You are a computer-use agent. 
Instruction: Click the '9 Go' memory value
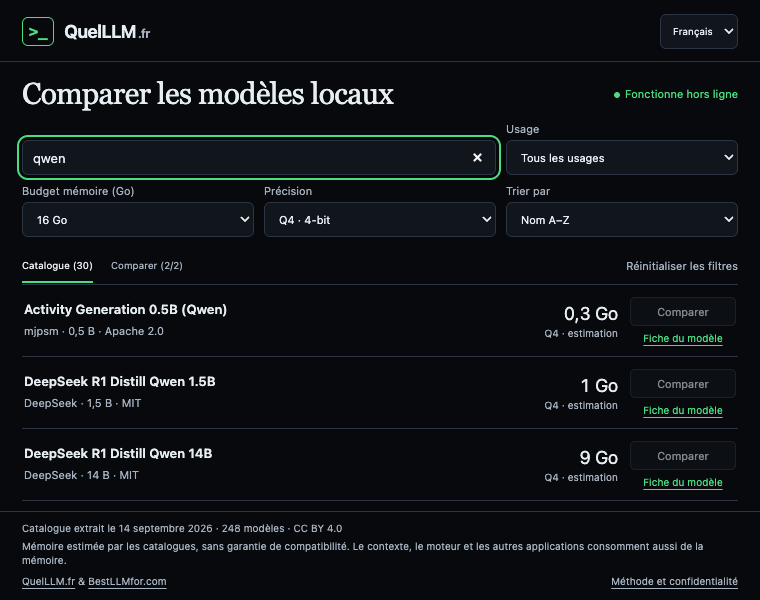click(x=599, y=458)
